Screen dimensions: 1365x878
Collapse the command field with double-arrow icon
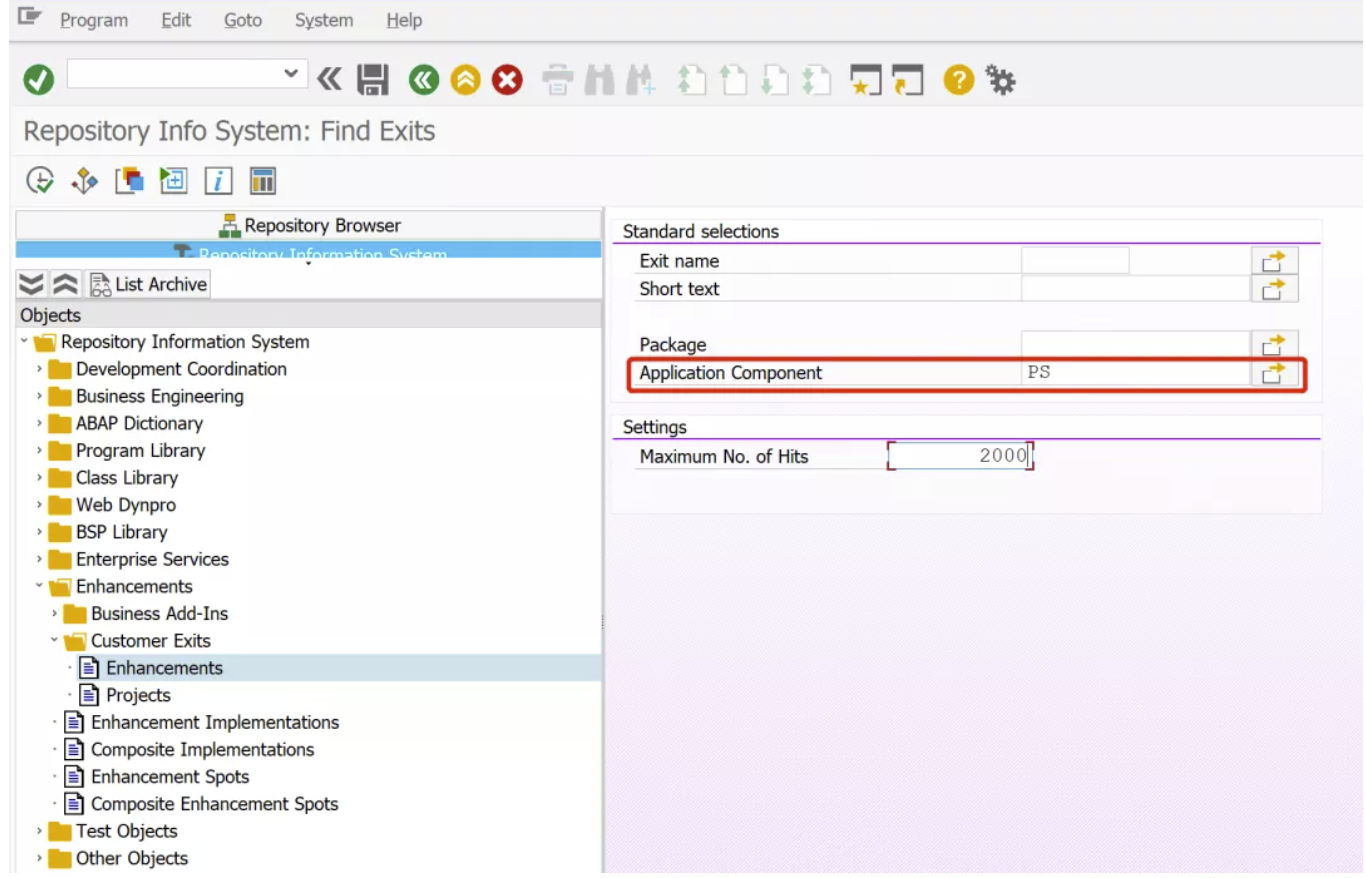point(328,79)
